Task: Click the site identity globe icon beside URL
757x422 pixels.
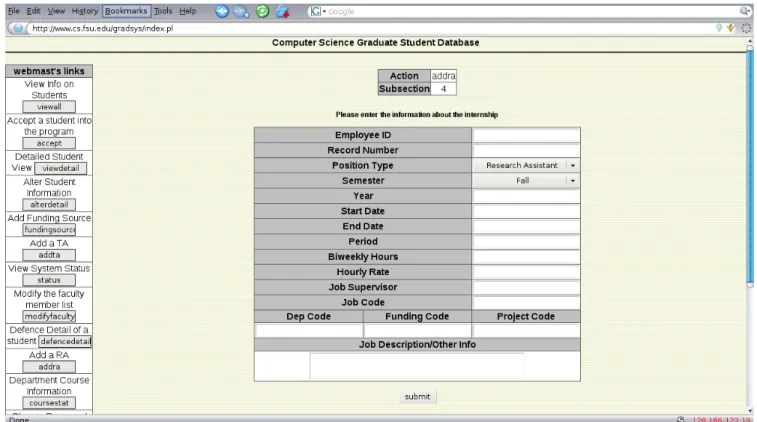Action: pos(18,28)
